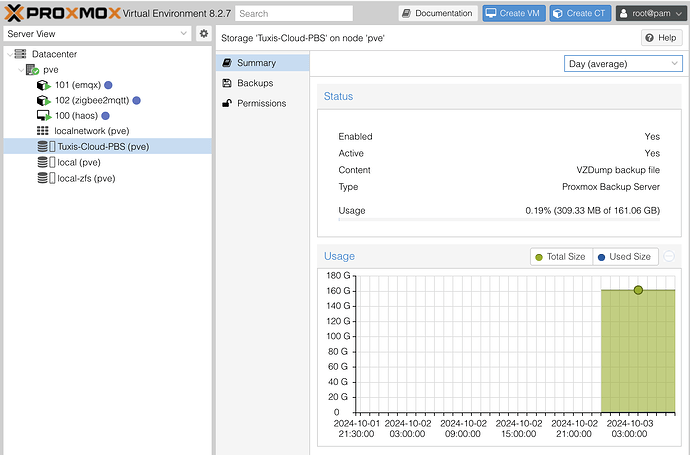Click the pve node icon
690x455 pixels.
[32, 70]
